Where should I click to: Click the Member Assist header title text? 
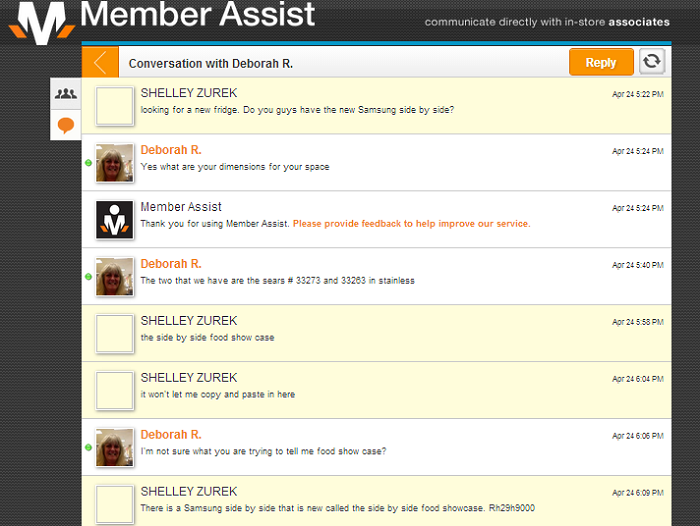197,16
